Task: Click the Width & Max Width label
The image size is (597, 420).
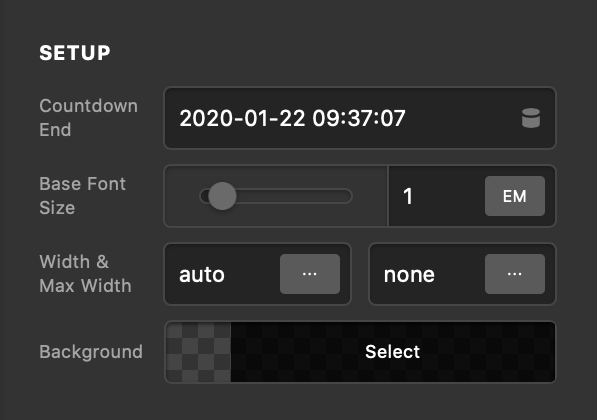Action: tap(85, 274)
